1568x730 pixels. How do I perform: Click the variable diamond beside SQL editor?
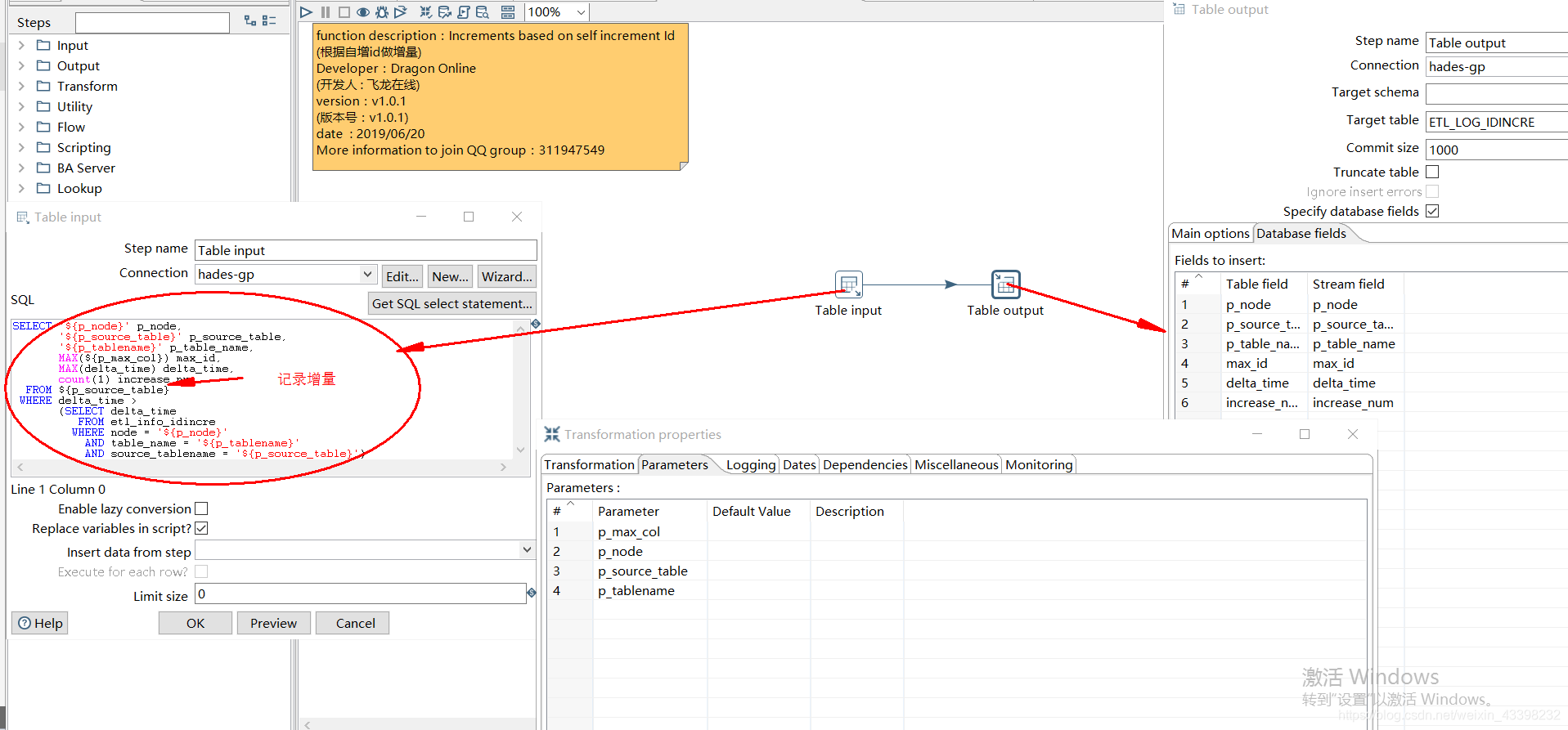[x=536, y=324]
